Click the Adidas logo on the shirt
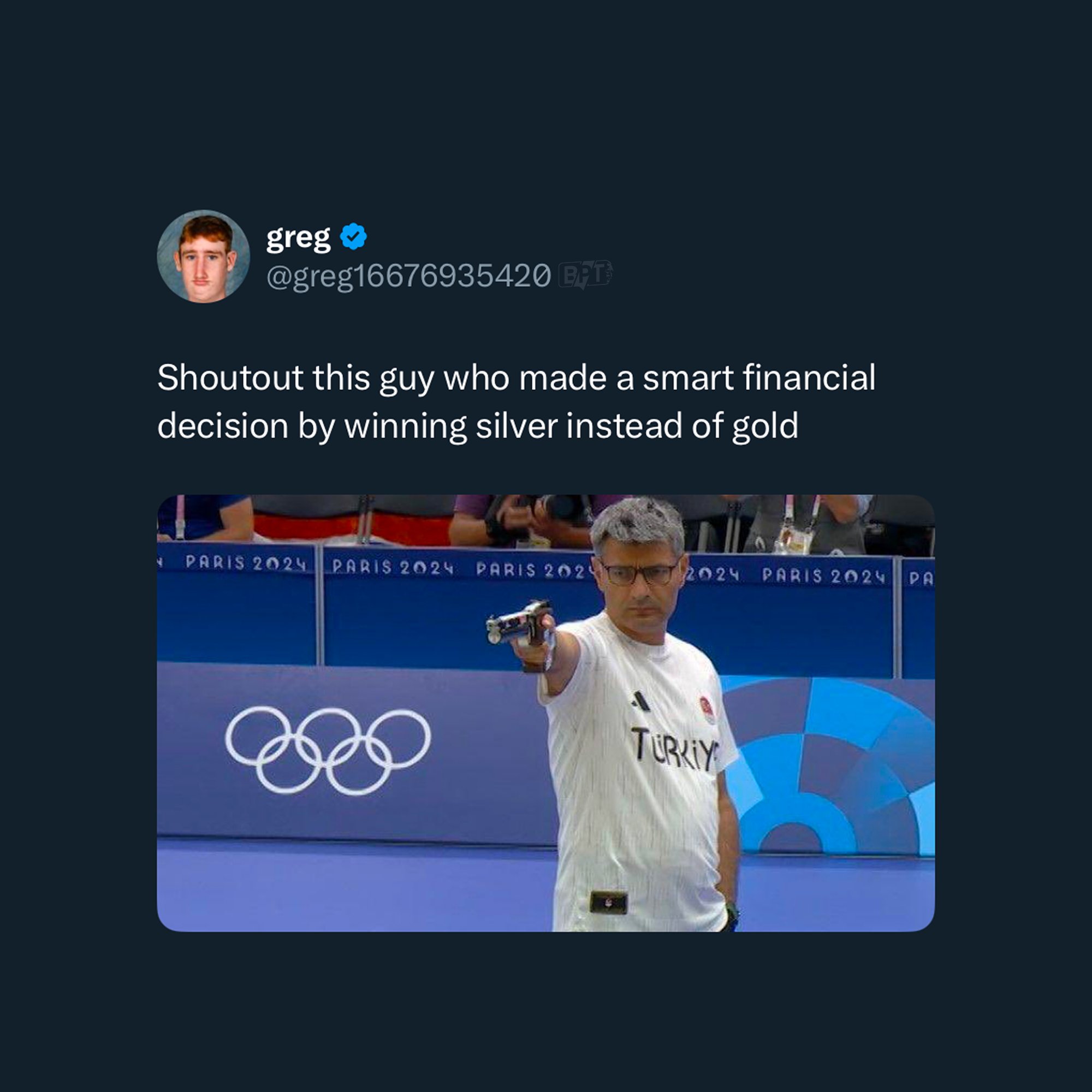 tap(642, 701)
